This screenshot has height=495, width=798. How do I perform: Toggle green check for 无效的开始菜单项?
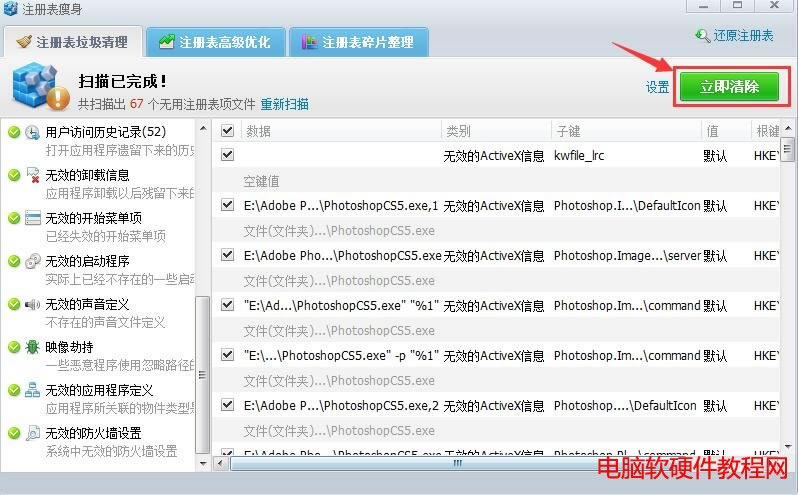pyautogui.click(x=14, y=218)
